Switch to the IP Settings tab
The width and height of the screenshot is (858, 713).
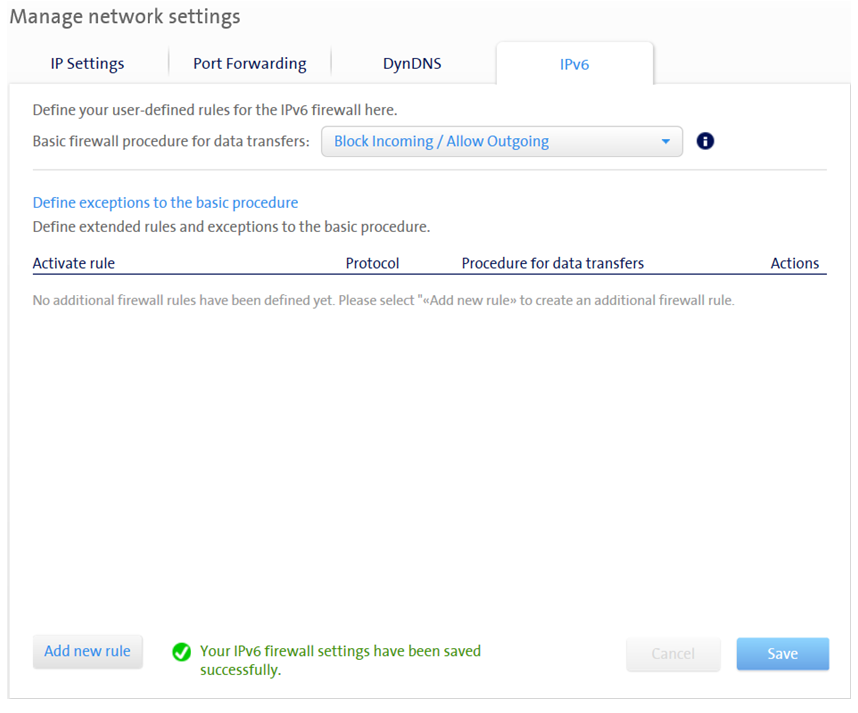[88, 64]
